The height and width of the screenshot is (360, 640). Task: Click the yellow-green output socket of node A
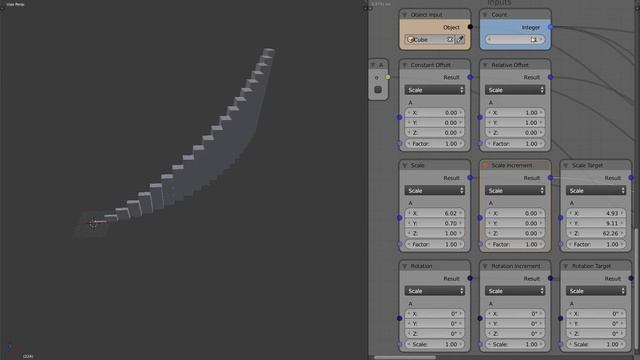point(388,77)
